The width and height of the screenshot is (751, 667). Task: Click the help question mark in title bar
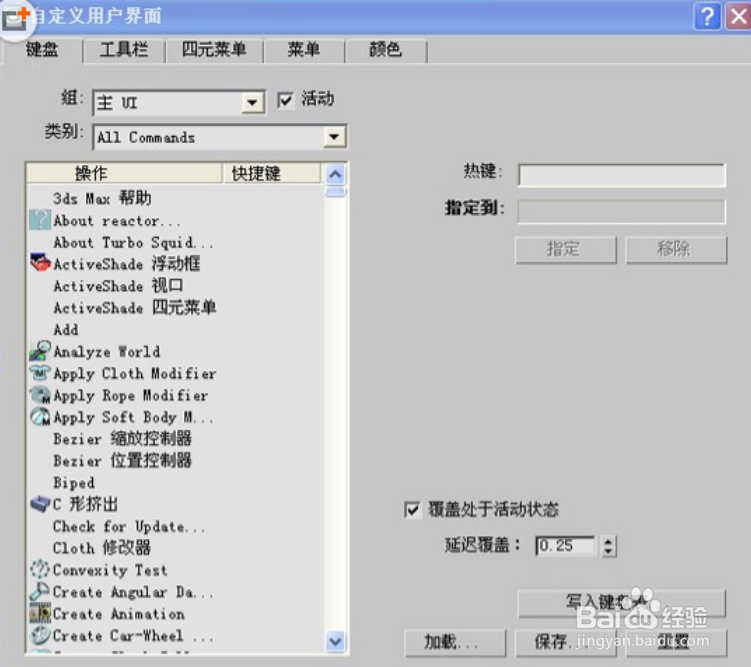[x=707, y=16]
